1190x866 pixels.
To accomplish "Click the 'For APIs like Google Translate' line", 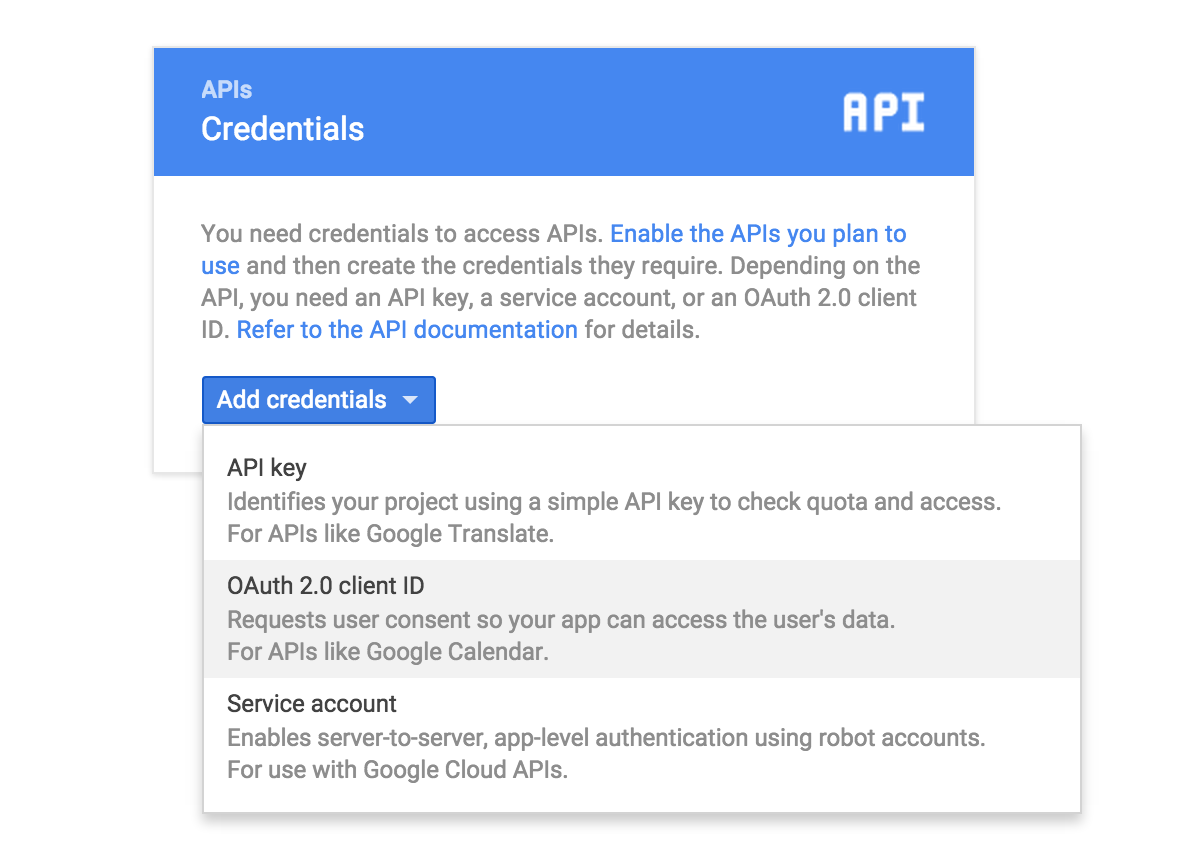I will click(390, 534).
